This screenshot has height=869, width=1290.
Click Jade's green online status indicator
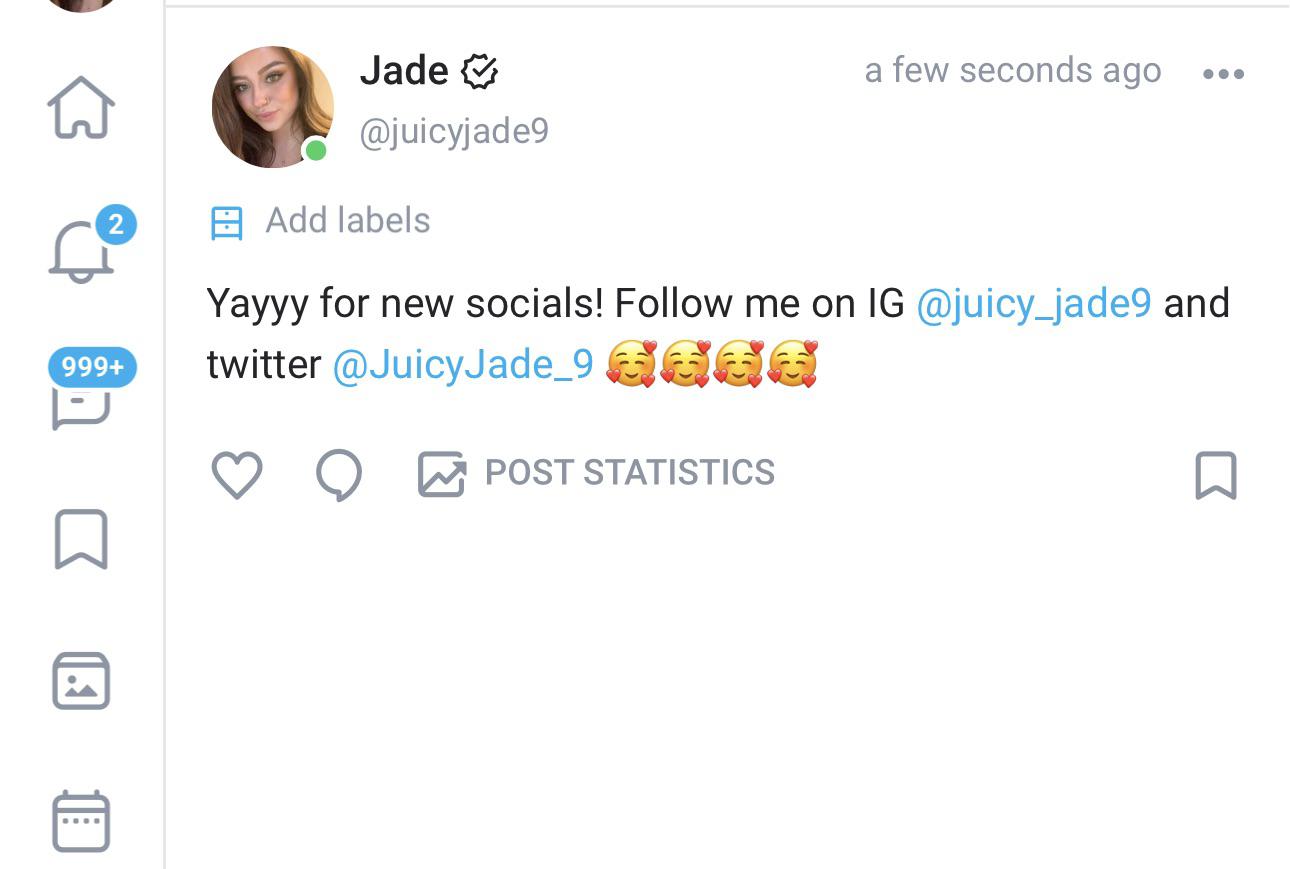315,149
